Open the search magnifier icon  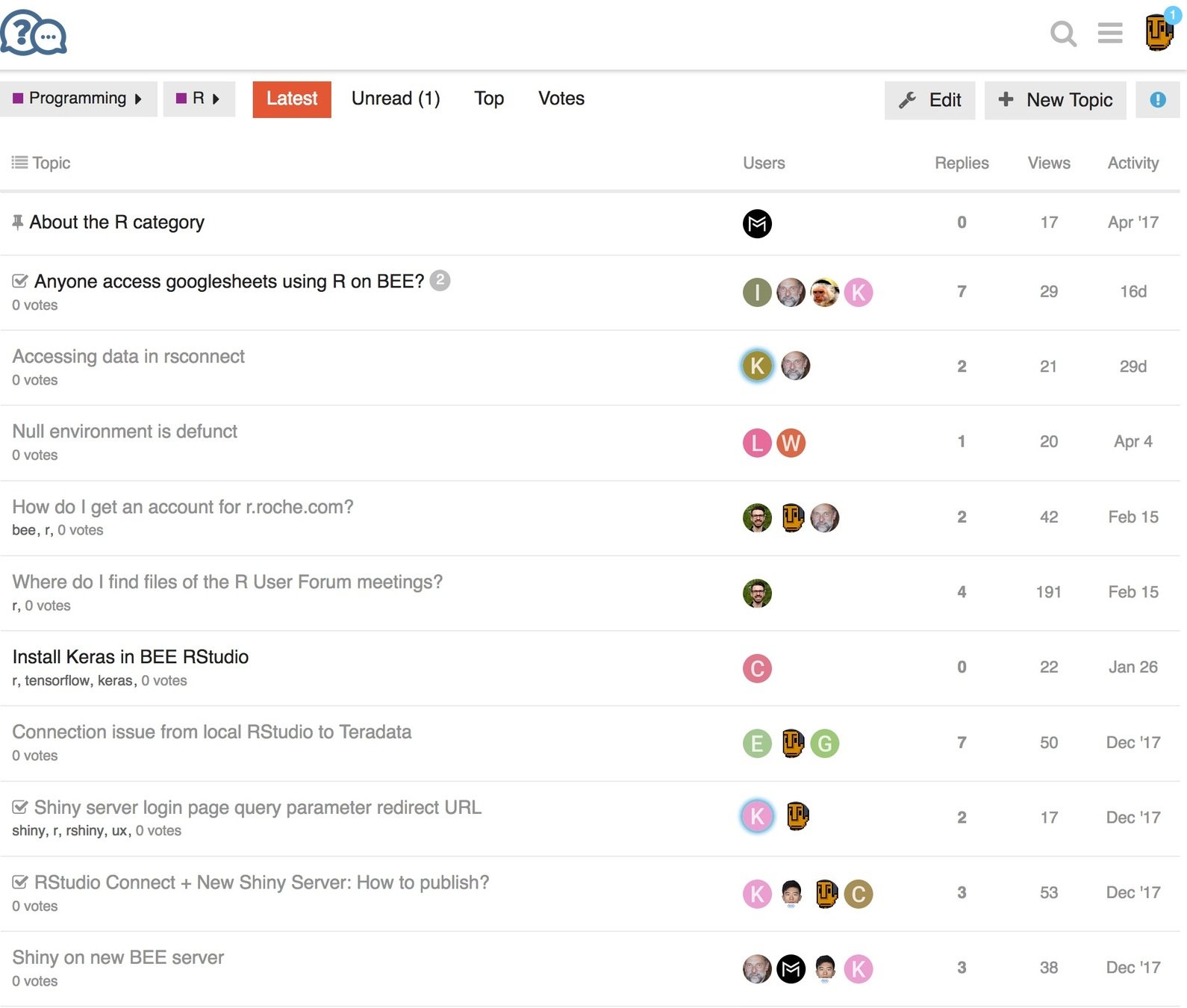coord(1062,34)
